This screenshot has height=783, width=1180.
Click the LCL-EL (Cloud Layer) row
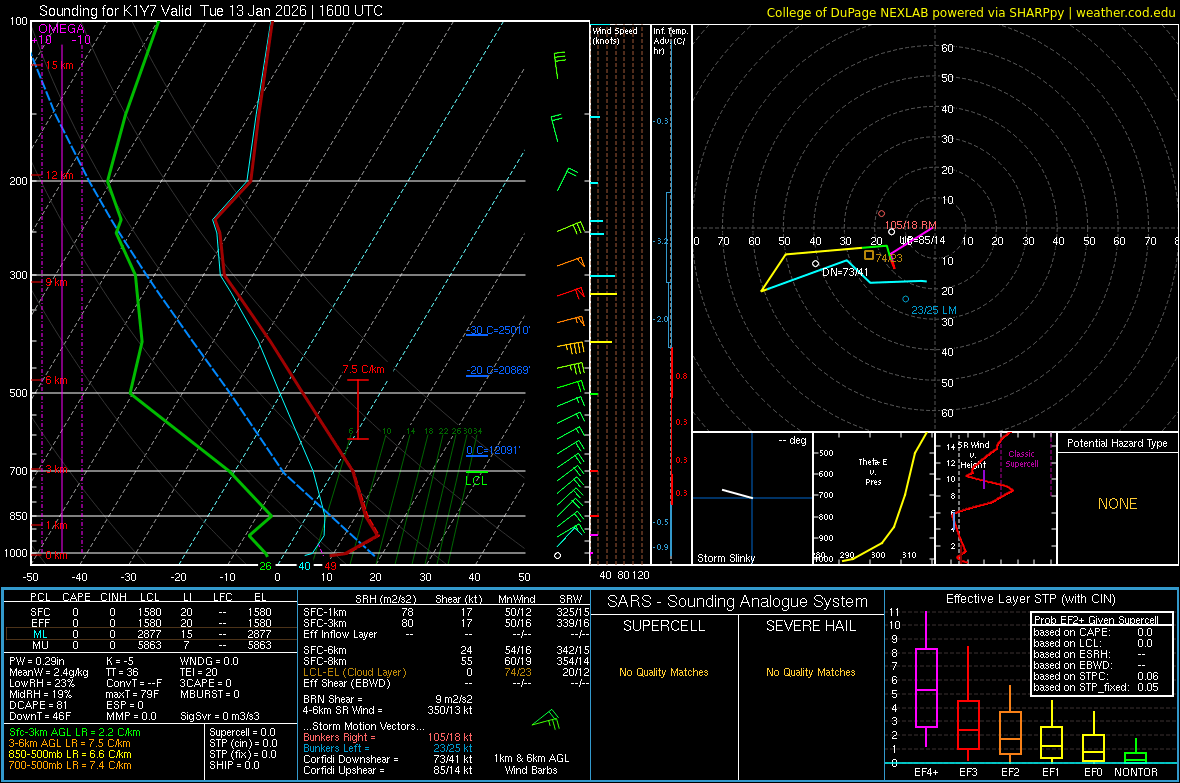pyautogui.click(x=446, y=672)
